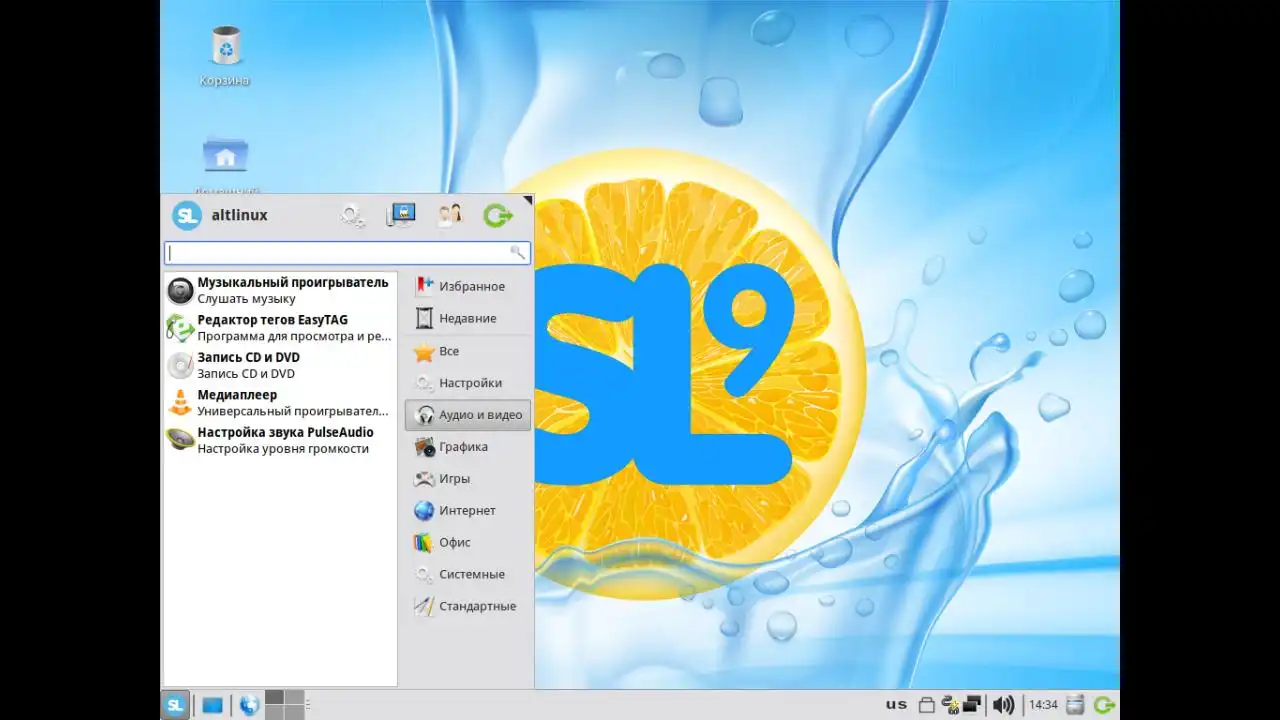Image resolution: width=1280 pixels, height=720 pixels.
Task: Launch the Медиаплеер VLC app
Action: tap(279, 403)
